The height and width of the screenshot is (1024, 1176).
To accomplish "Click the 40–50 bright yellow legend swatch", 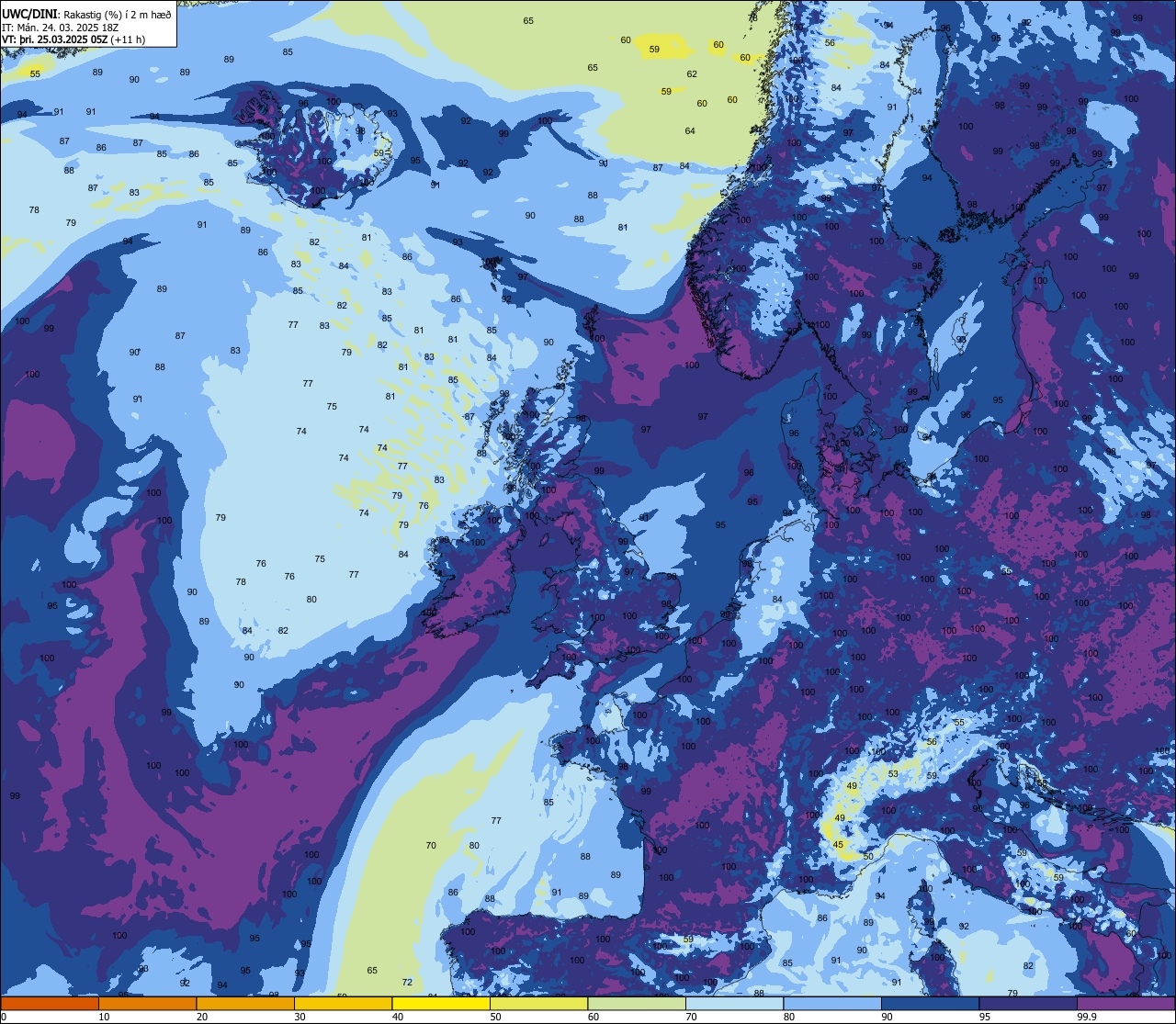I will 441,1003.
